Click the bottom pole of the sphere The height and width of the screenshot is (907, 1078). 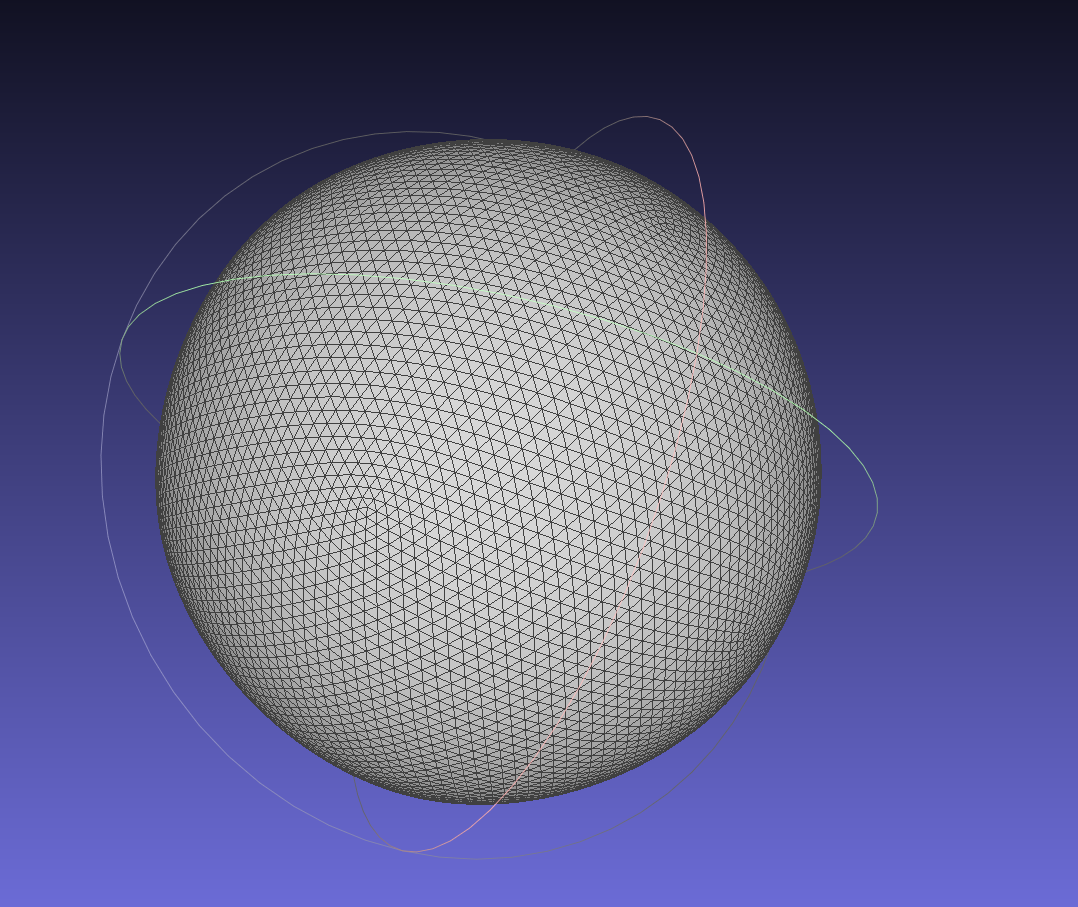coord(490,800)
